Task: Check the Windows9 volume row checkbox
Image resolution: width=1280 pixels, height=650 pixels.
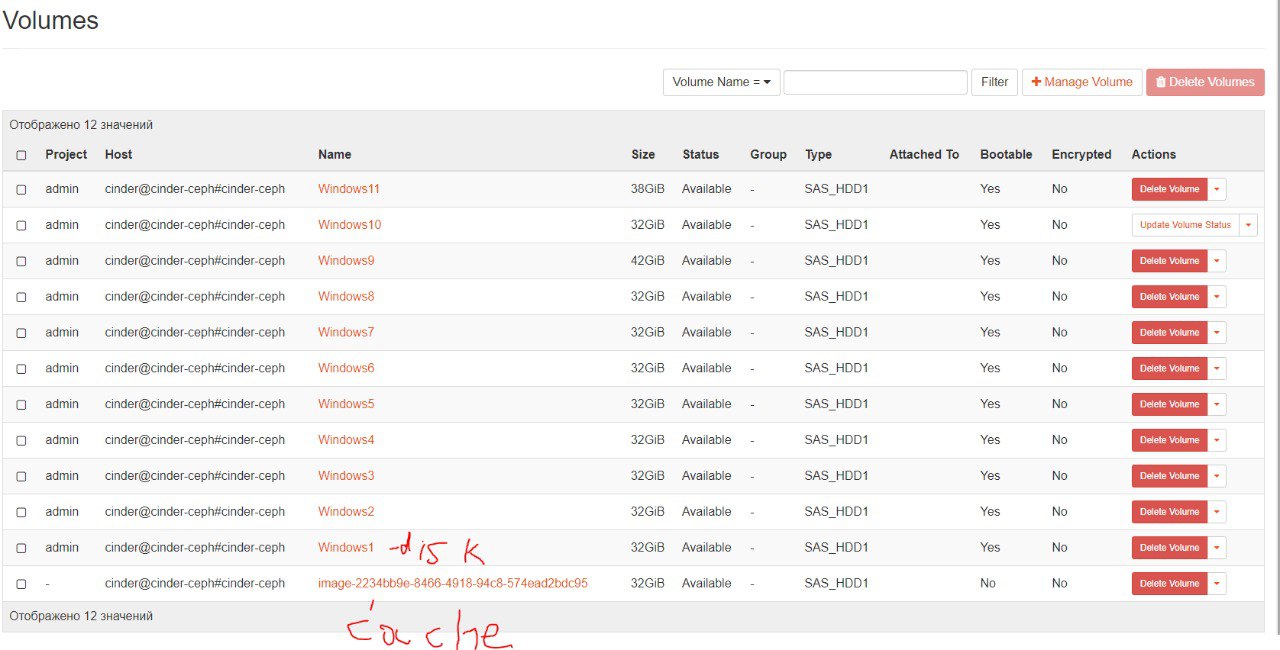Action: (21, 261)
